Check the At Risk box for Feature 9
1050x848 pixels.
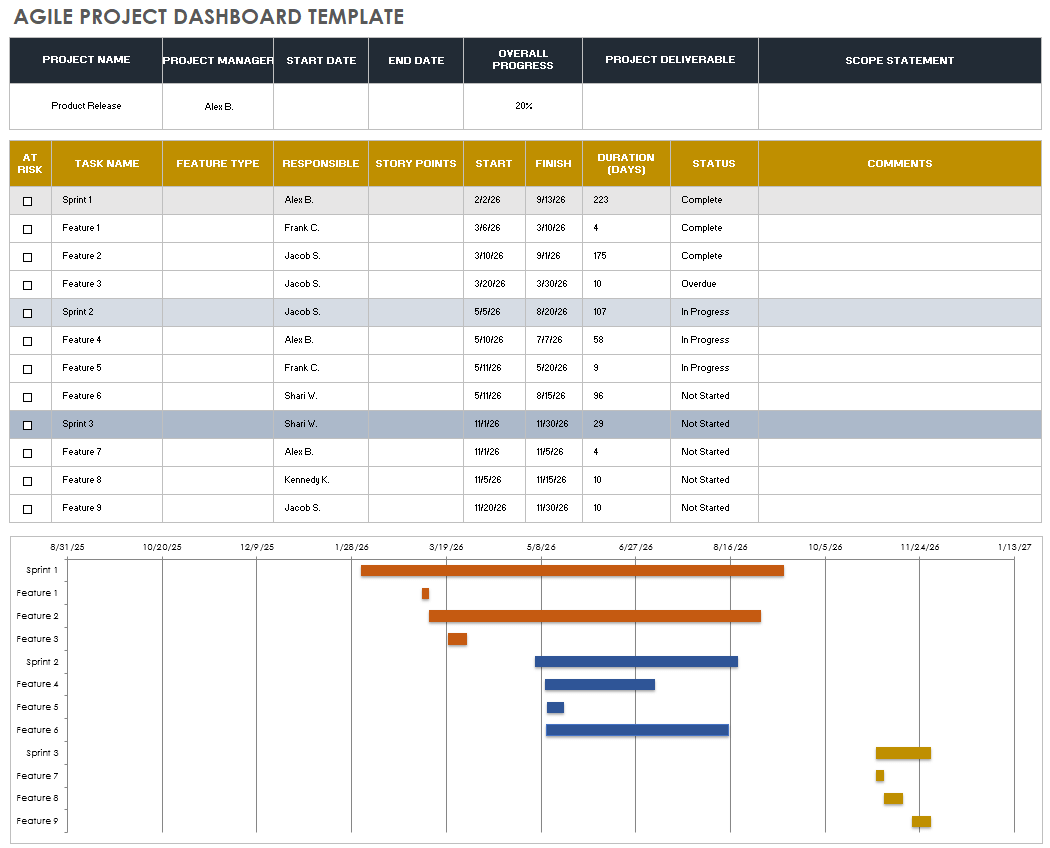point(30,508)
